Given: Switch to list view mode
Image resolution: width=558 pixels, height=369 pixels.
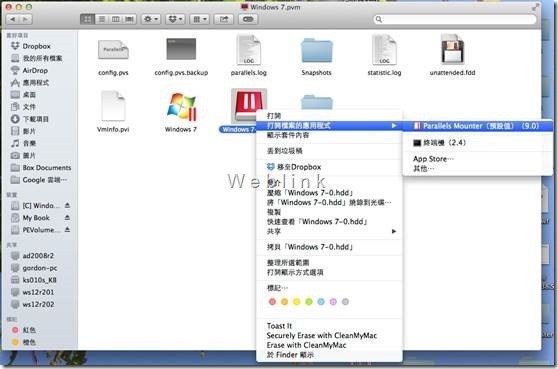Looking at the screenshot, I should tap(102, 19).
